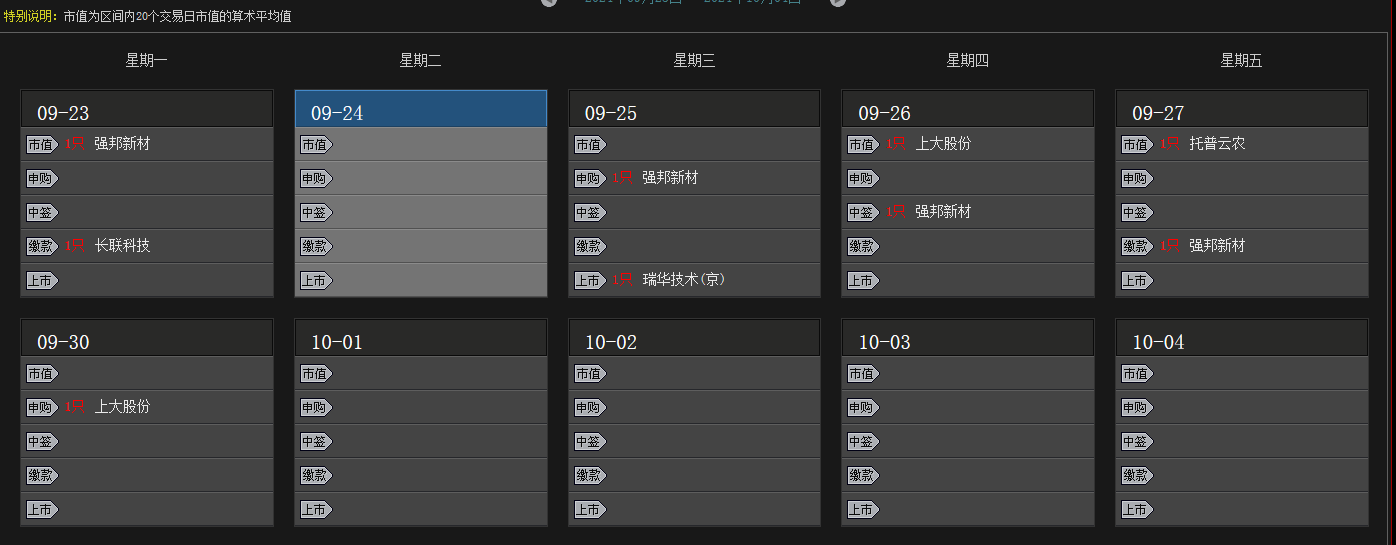Select the 10-02 date header
This screenshot has height=545, width=1396.
click(694, 338)
